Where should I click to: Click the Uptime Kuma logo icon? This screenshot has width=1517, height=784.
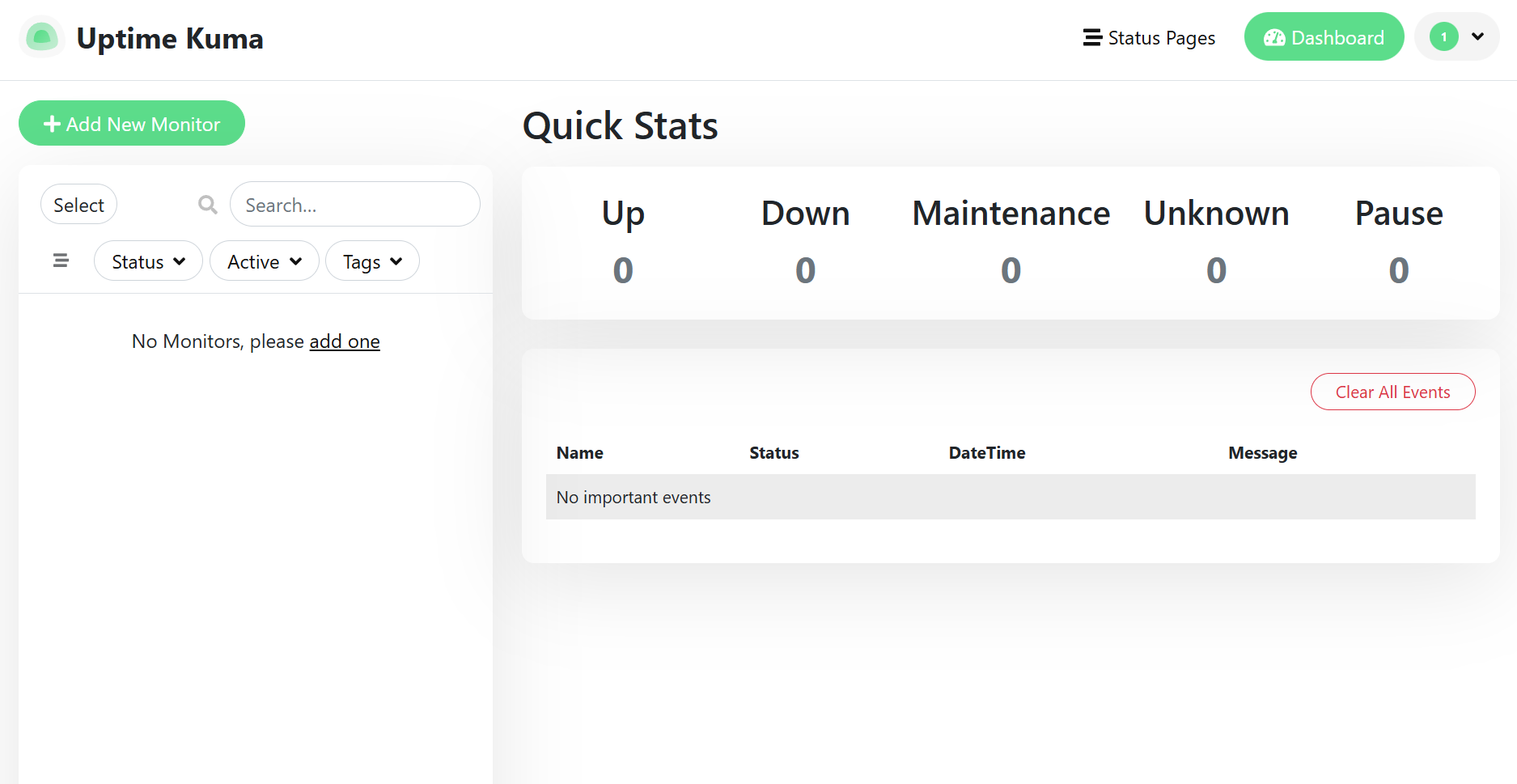[42, 37]
